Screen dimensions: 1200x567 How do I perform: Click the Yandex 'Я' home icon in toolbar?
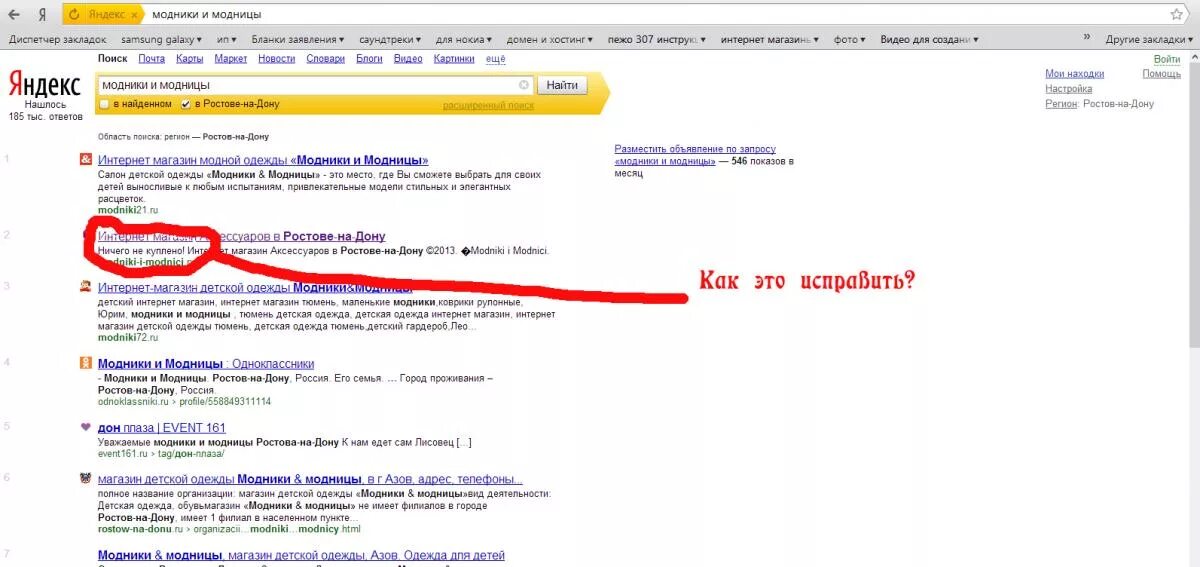click(42, 15)
